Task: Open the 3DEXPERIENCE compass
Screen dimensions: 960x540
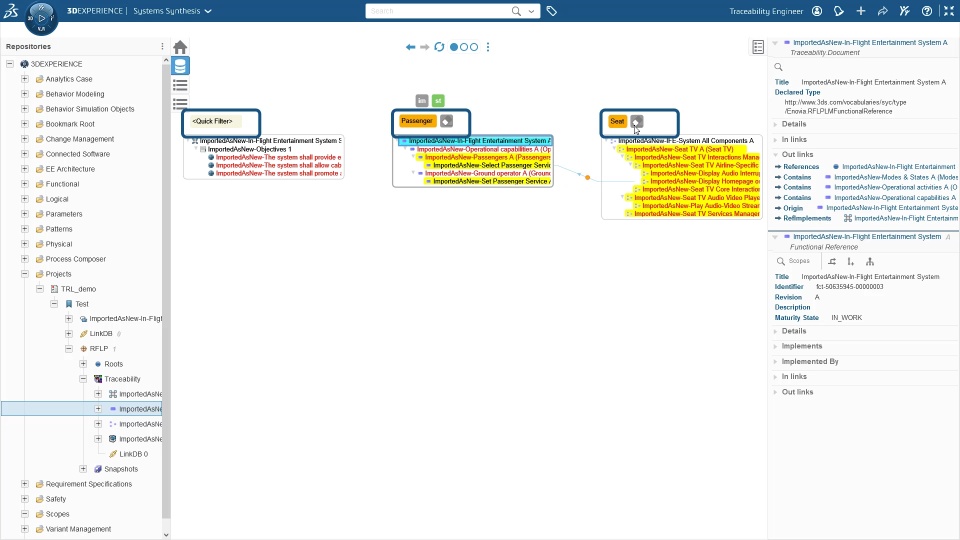Action: [x=41, y=18]
